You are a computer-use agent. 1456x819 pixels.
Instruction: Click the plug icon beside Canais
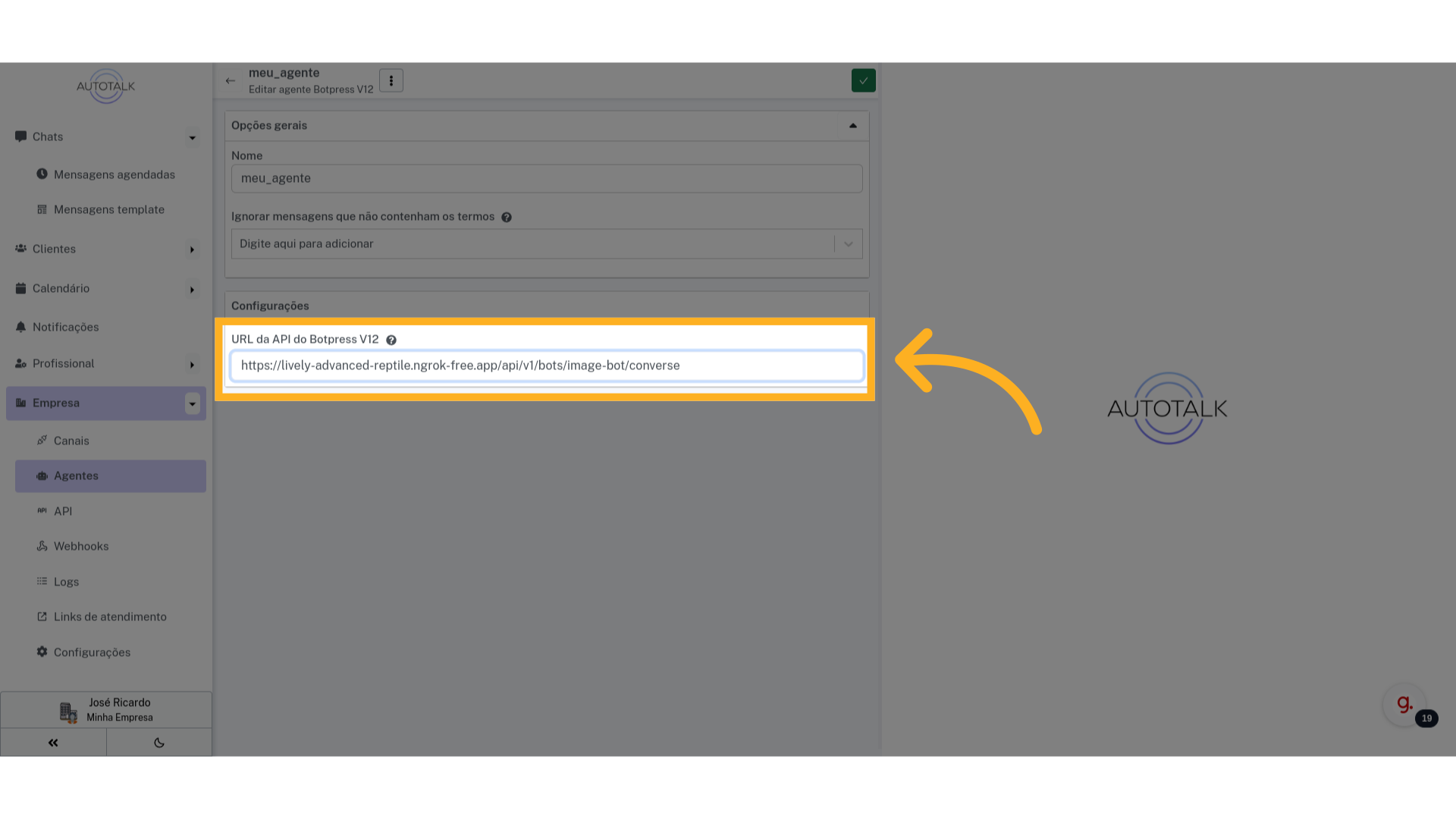point(42,440)
